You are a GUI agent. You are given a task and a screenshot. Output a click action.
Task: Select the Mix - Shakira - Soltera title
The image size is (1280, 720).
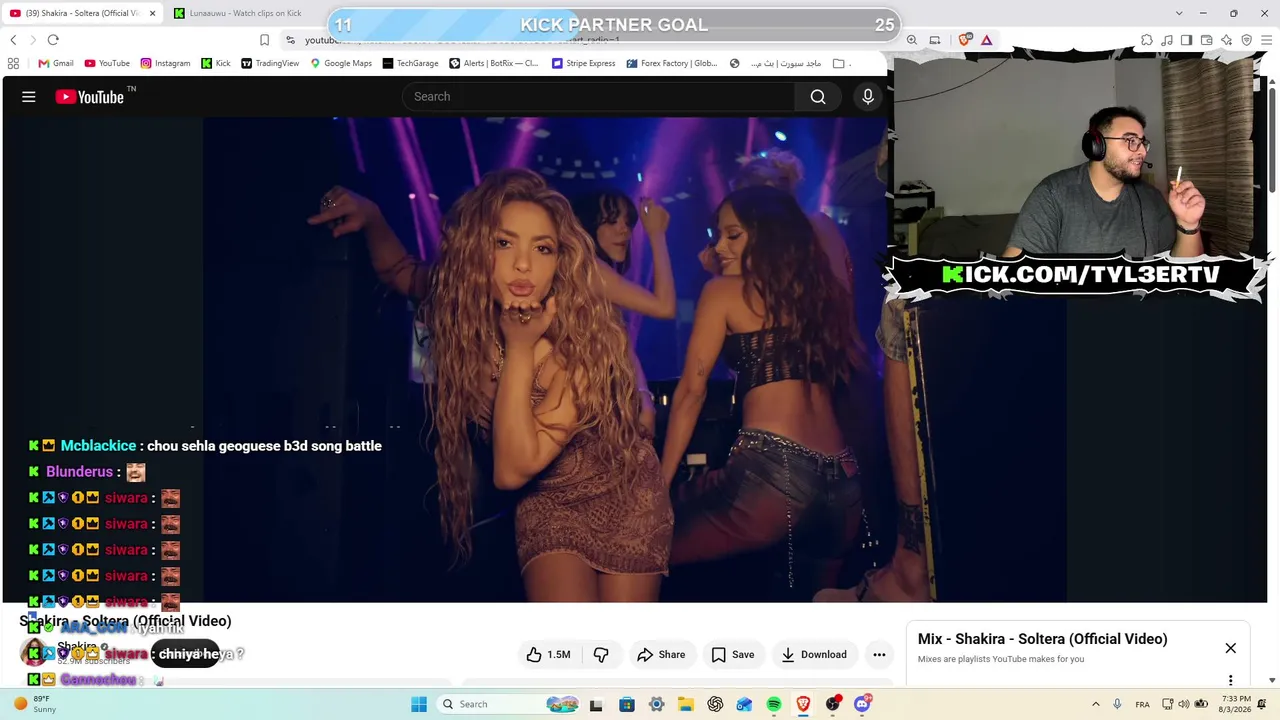point(1042,639)
